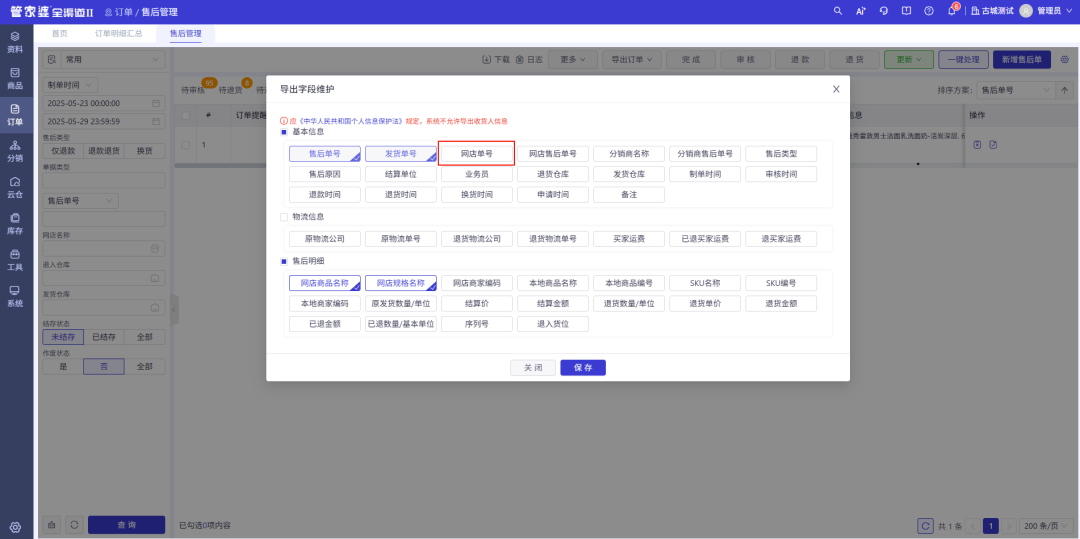
Task: Toggle the 基本信息 group checkbox
Action: [x=284, y=131]
